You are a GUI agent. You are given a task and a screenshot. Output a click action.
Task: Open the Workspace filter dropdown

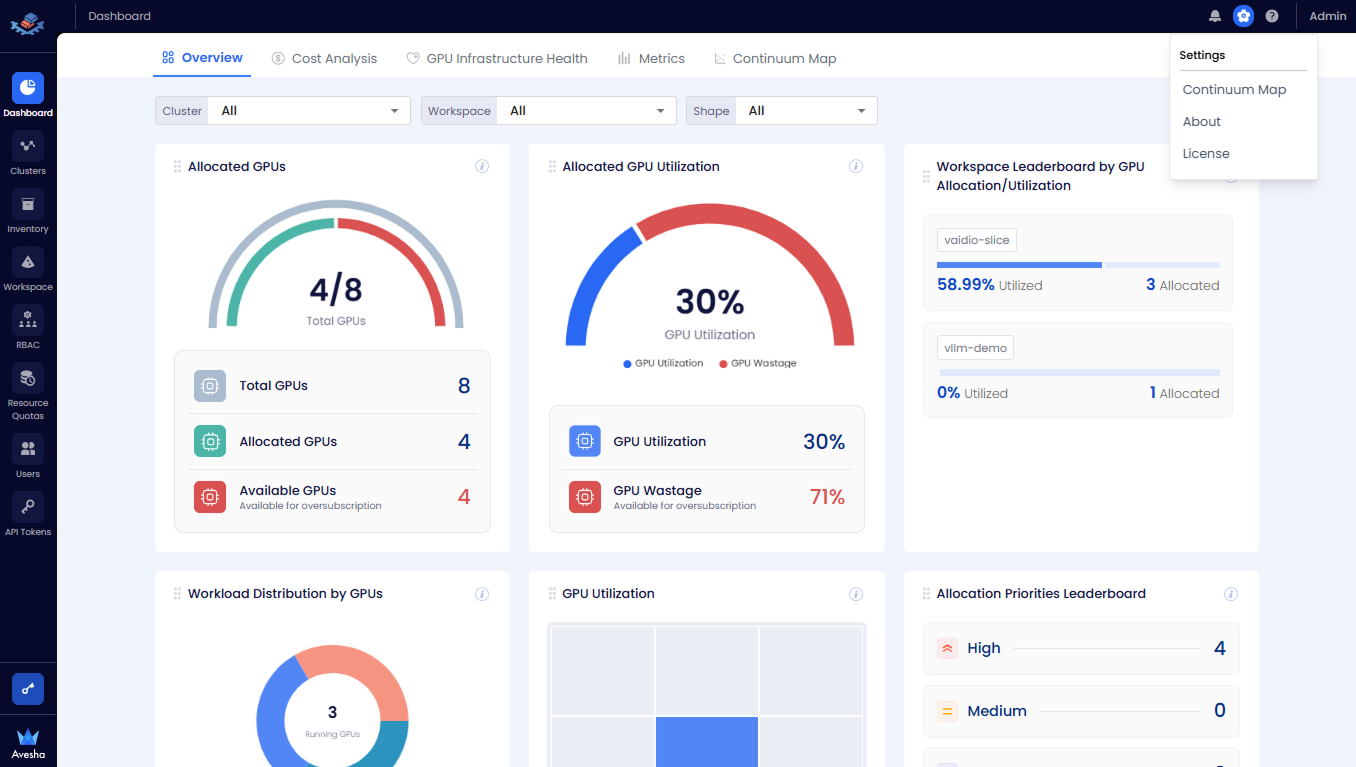coord(585,111)
